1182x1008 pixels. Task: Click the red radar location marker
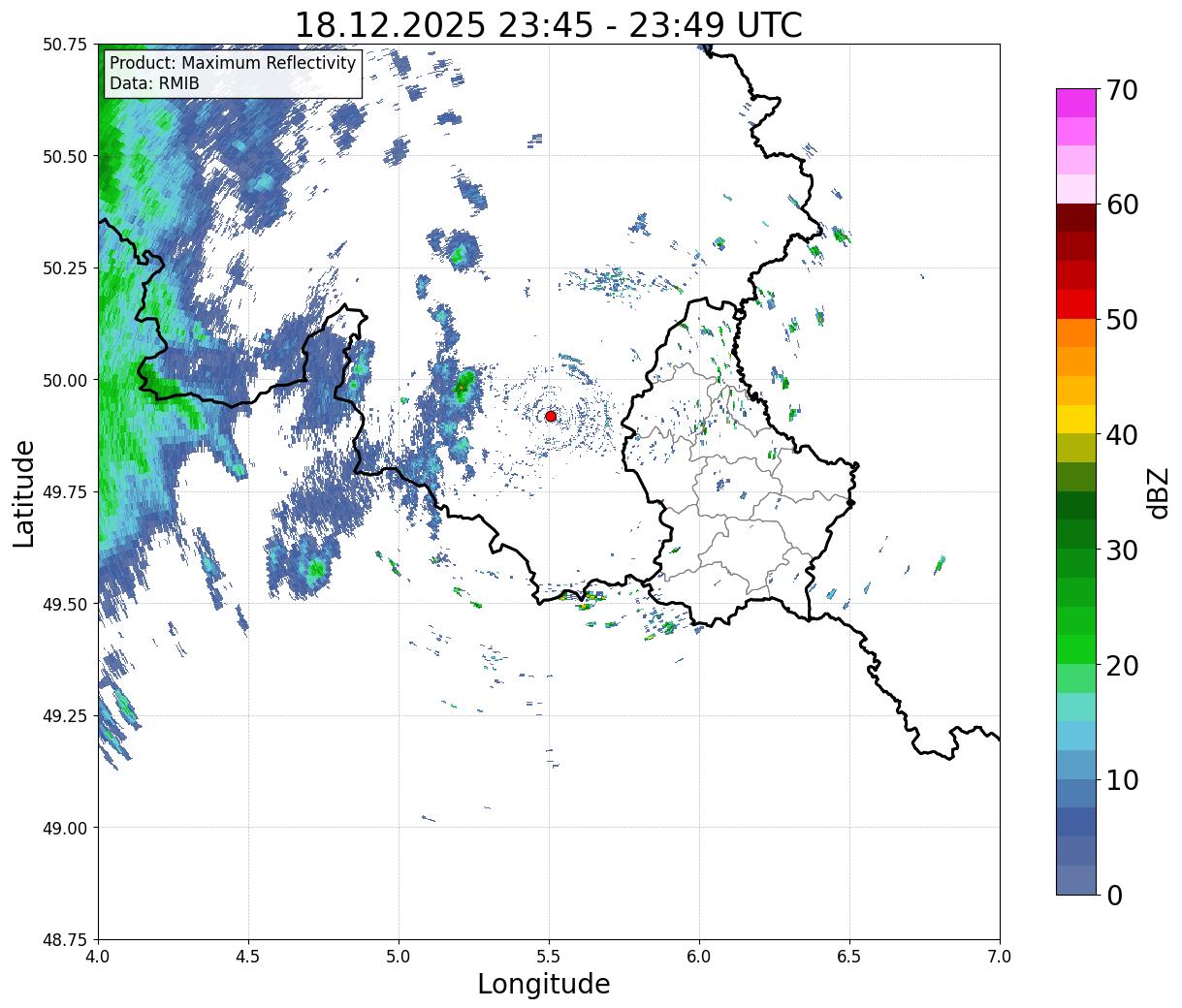551,416
